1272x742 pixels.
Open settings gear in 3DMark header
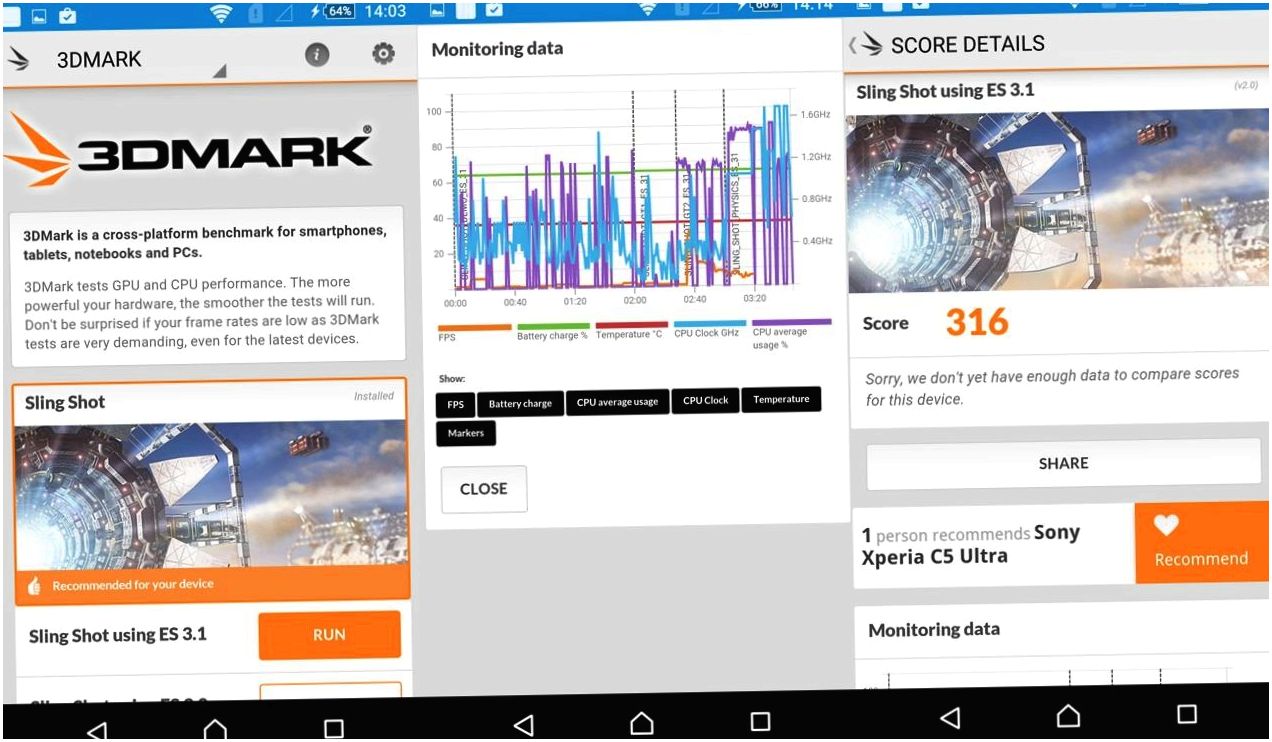pos(383,55)
